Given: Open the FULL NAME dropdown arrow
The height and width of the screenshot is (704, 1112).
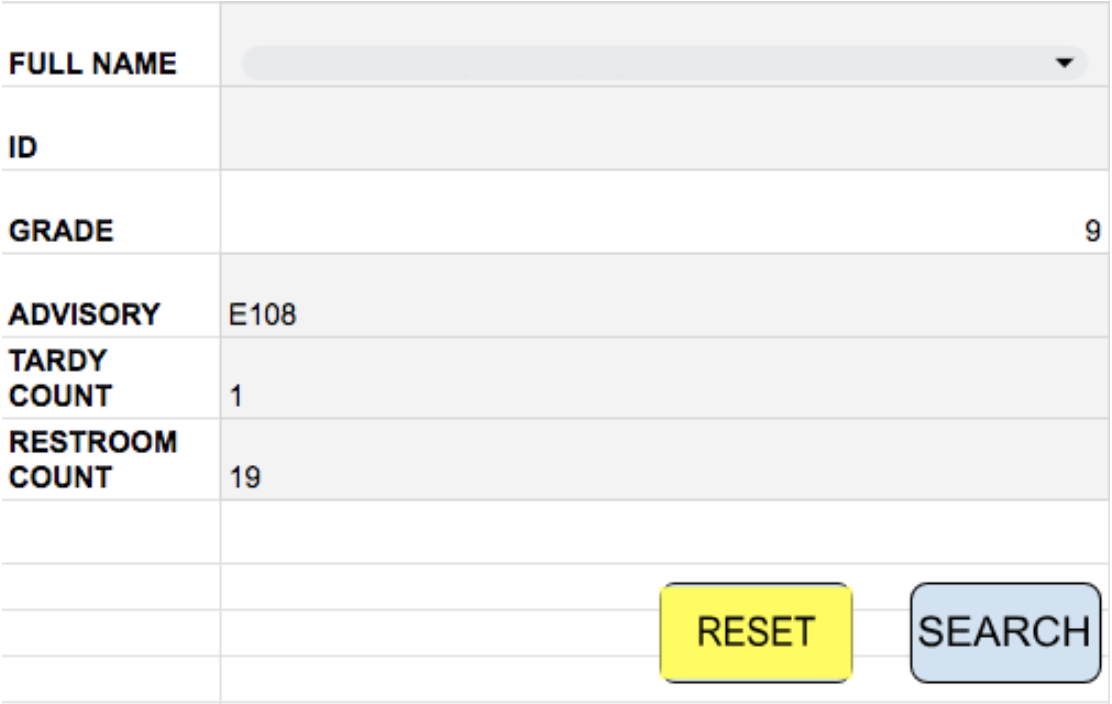Looking at the screenshot, I should pos(1064,63).
